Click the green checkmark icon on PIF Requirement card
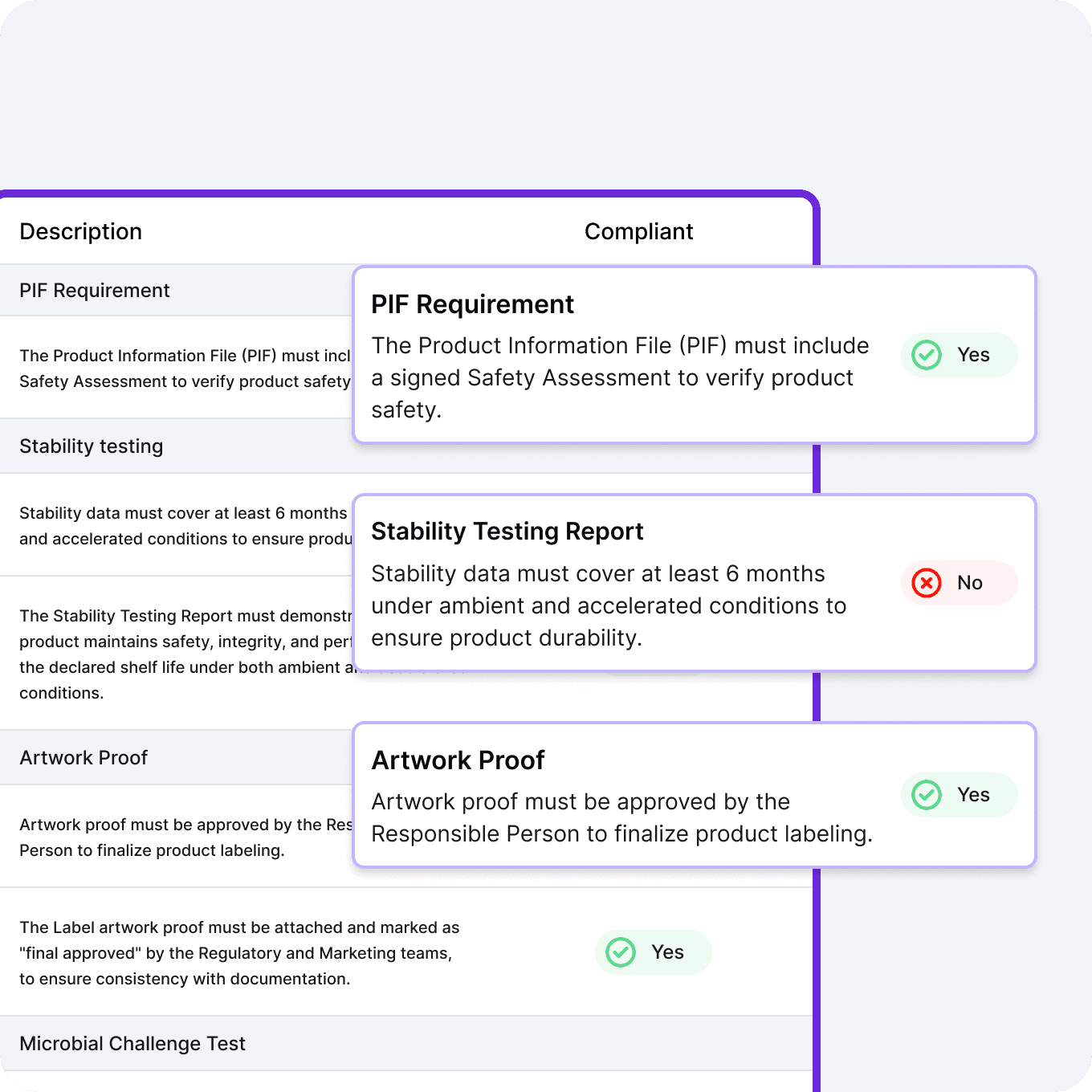 pos(926,354)
